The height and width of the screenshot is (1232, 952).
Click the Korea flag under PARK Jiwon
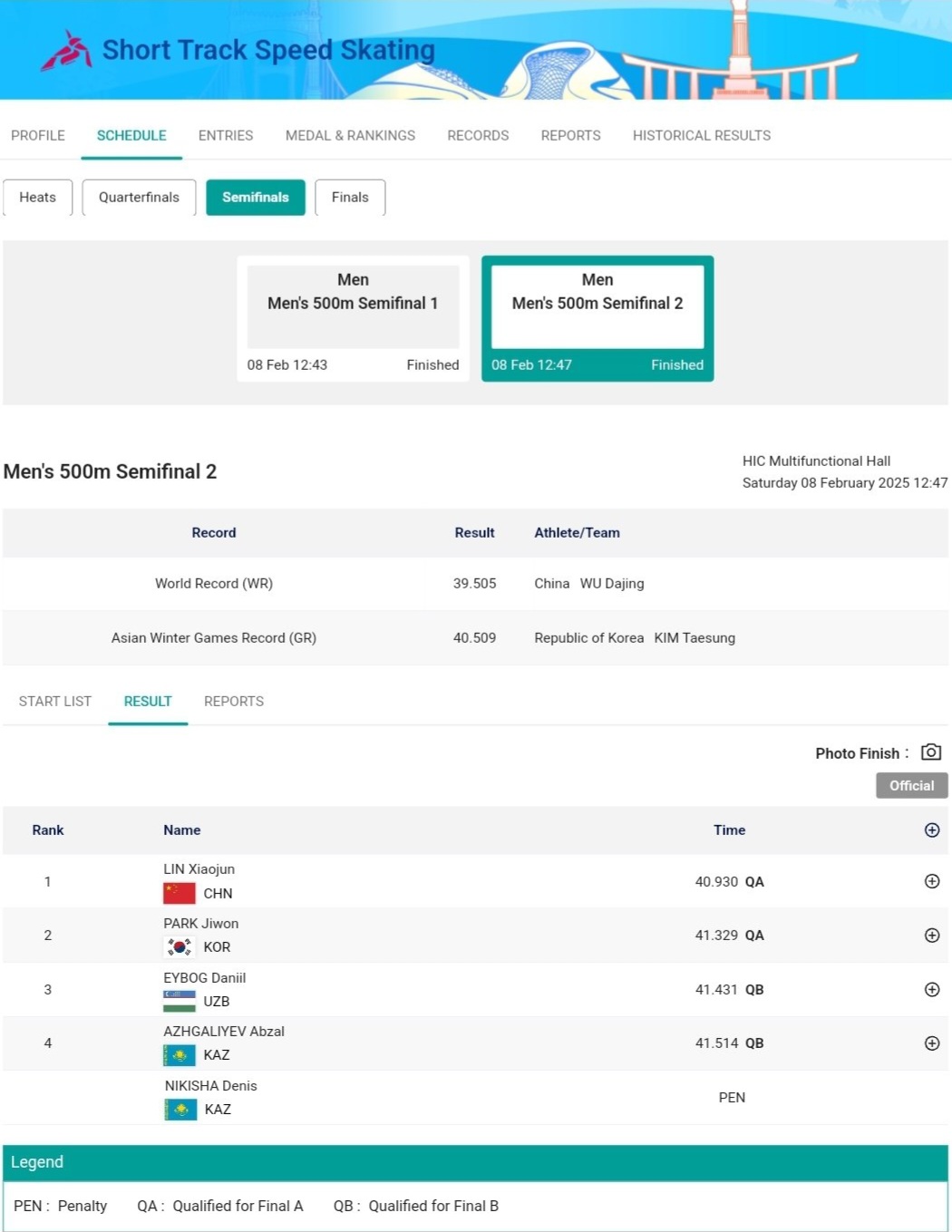[x=180, y=946]
